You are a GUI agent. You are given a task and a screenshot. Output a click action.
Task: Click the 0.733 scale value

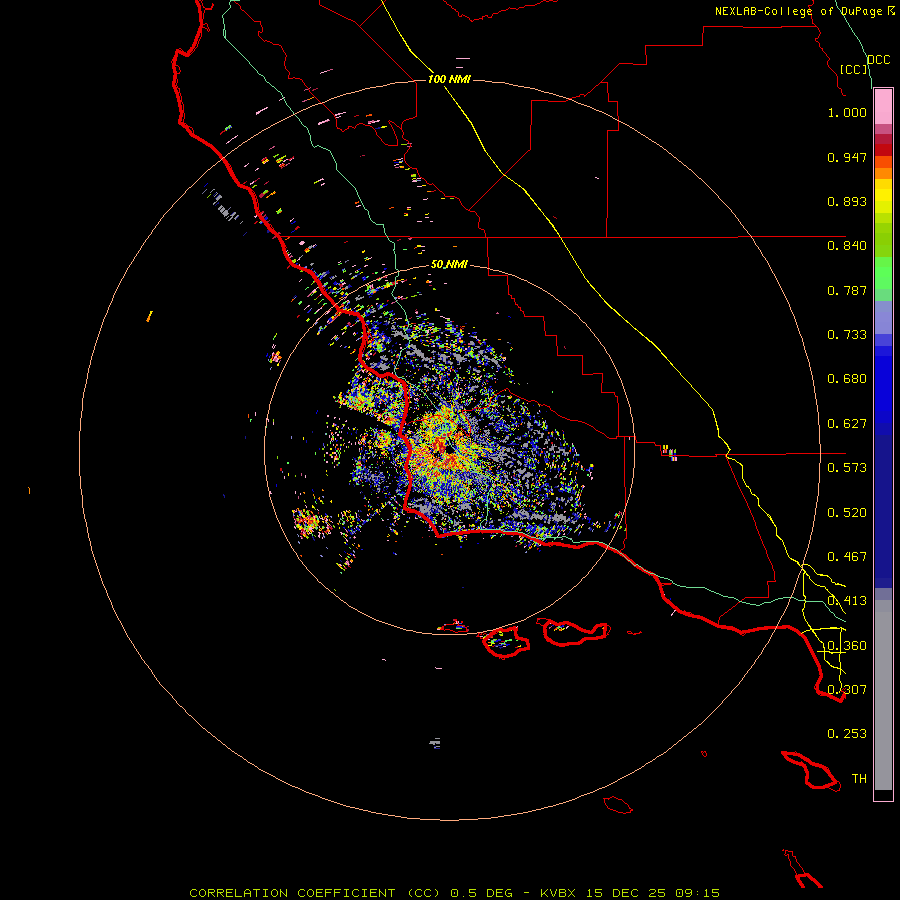847,335
